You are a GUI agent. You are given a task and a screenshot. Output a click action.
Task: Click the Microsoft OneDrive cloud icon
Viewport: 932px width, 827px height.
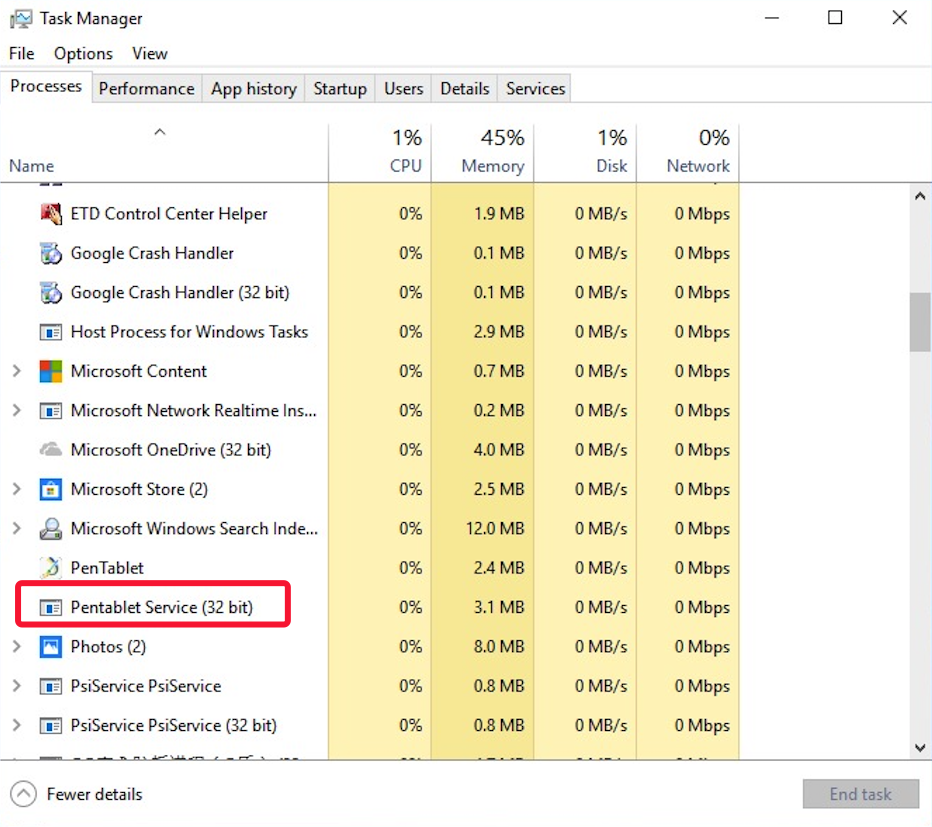50,450
